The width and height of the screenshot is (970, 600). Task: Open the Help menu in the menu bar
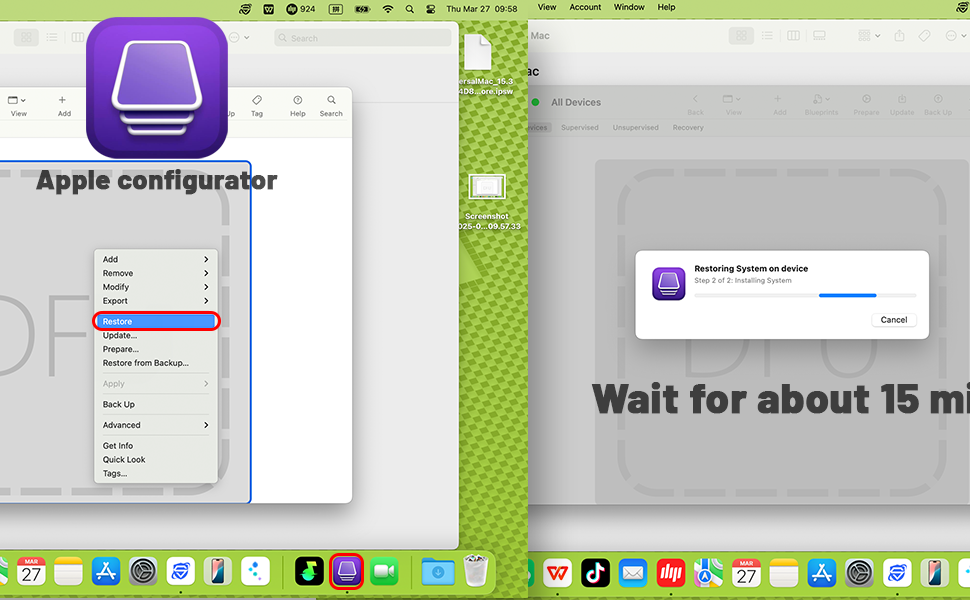(x=666, y=7)
